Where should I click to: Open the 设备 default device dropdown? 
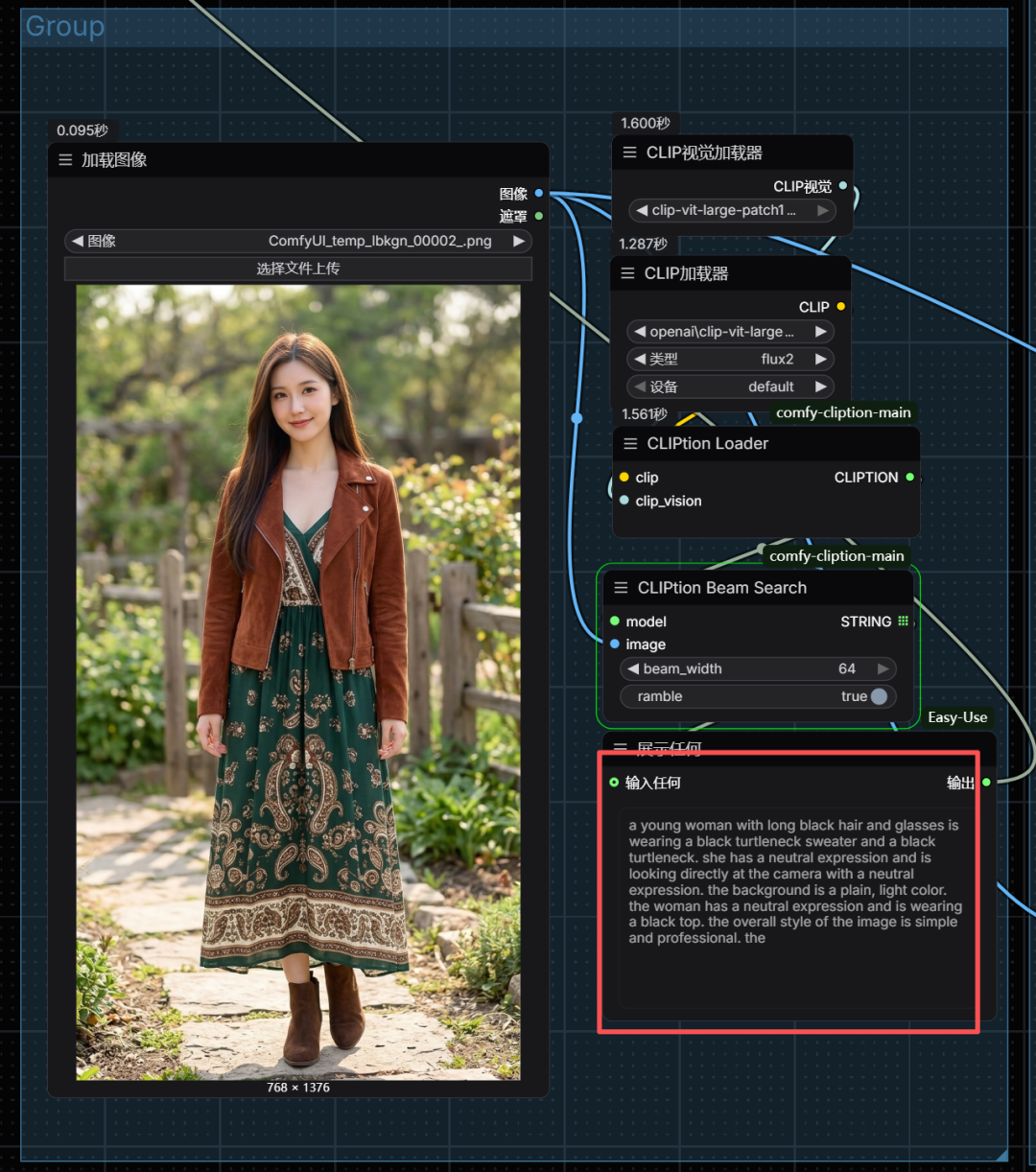[x=729, y=387]
